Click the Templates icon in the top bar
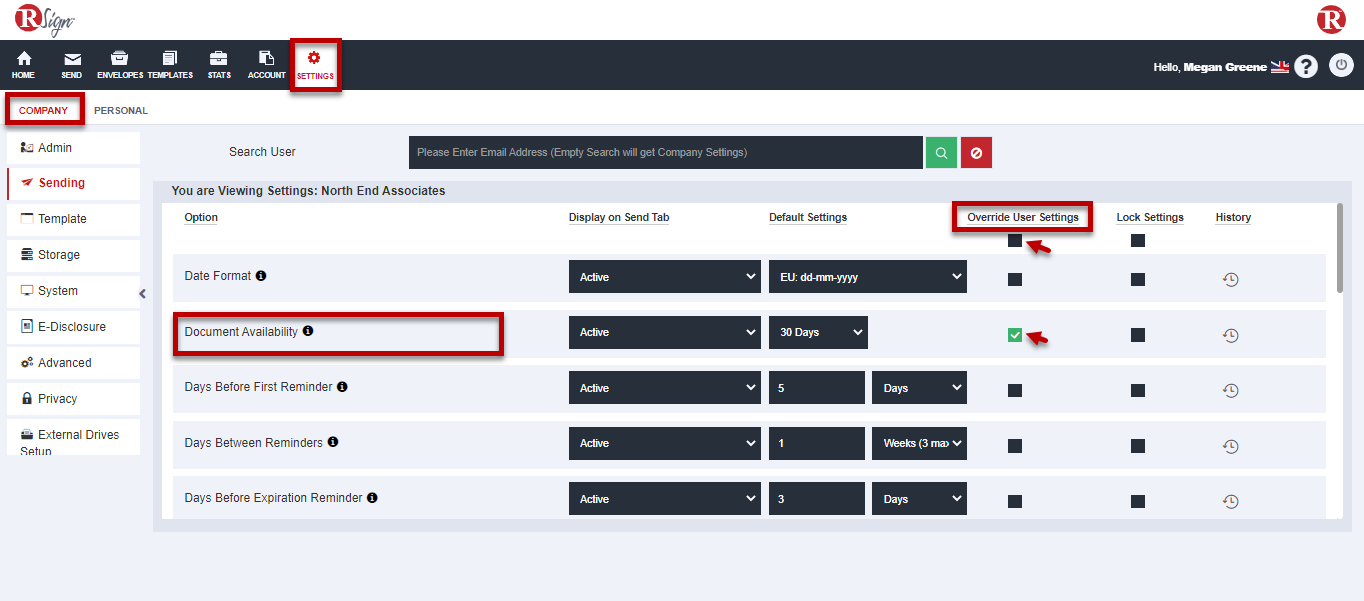The height and width of the screenshot is (601, 1364). [x=169, y=64]
